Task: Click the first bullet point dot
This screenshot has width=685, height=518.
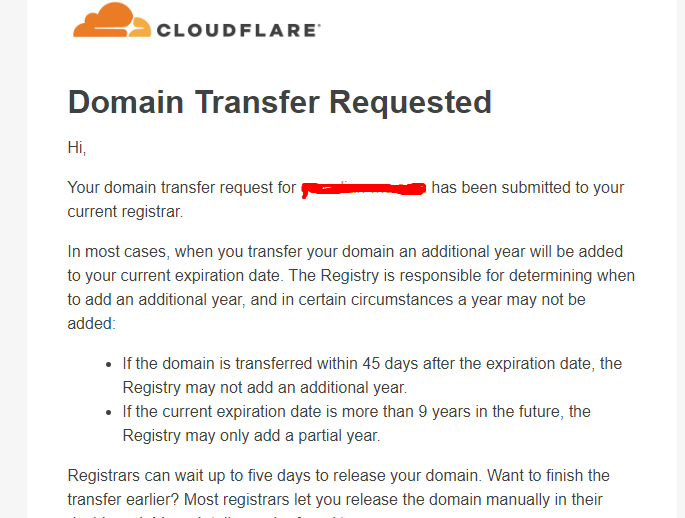Action: pyautogui.click(x=107, y=364)
